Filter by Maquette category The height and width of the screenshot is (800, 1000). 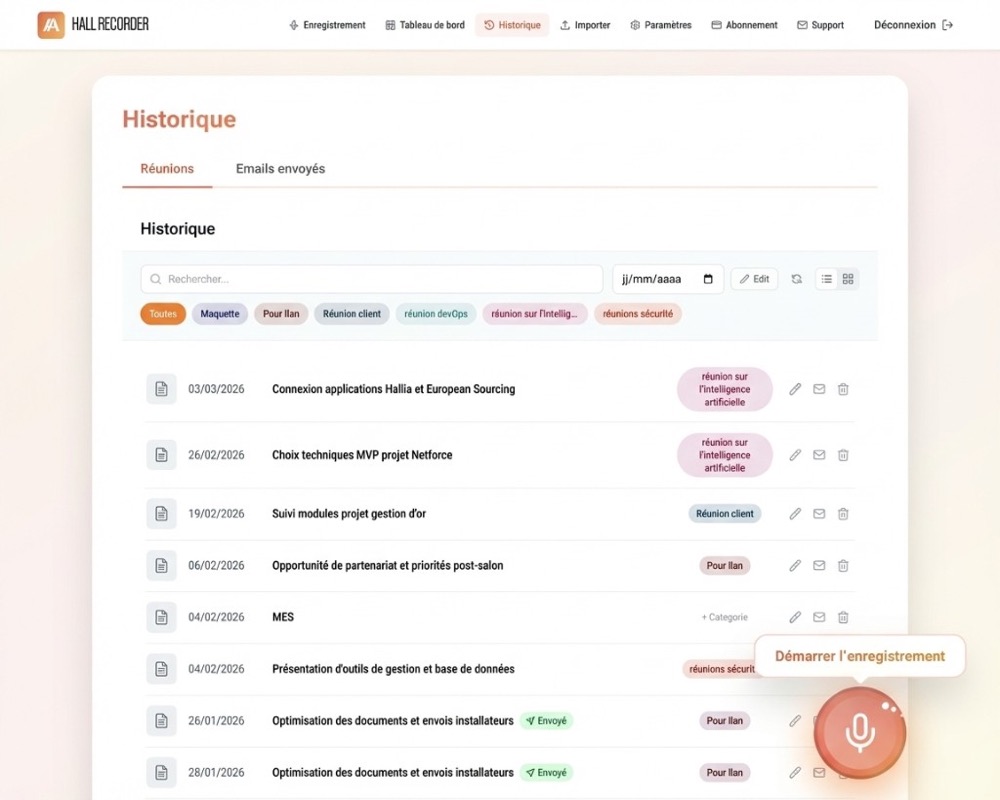click(x=219, y=314)
